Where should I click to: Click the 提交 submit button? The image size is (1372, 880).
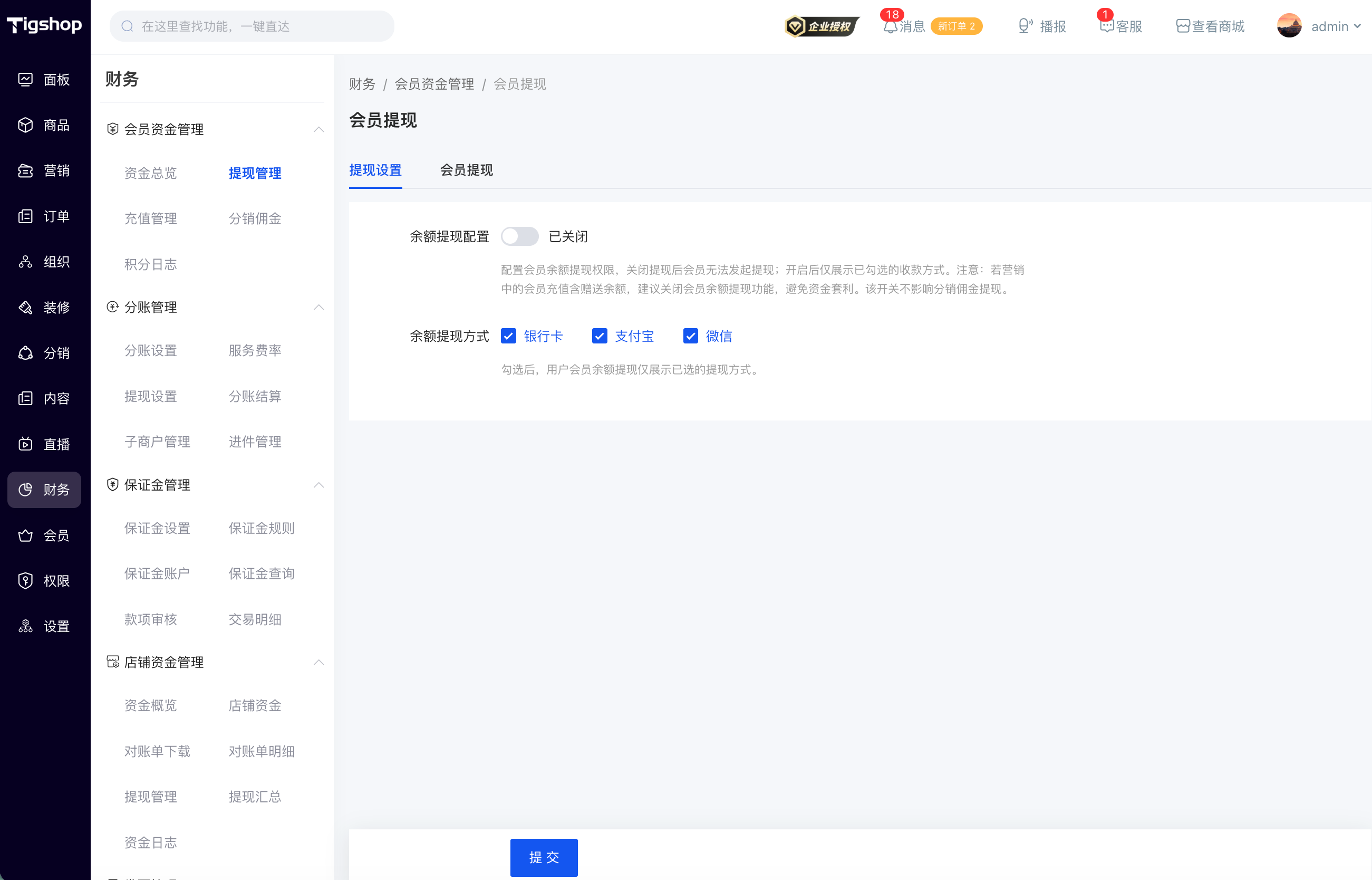point(544,857)
